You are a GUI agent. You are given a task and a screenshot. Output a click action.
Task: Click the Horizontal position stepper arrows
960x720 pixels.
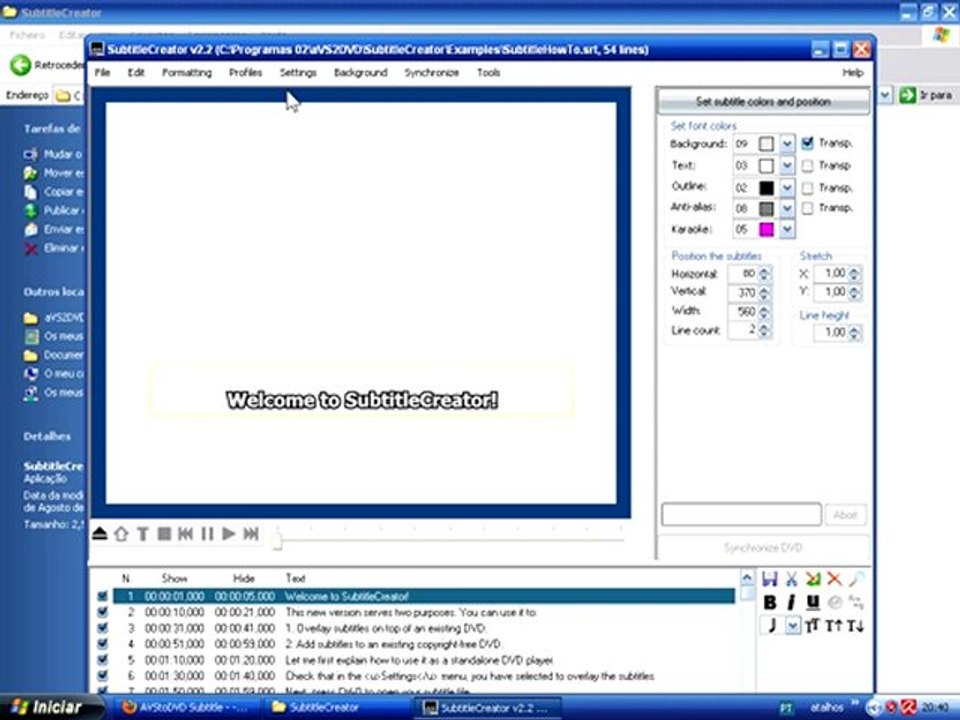click(x=765, y=274)
